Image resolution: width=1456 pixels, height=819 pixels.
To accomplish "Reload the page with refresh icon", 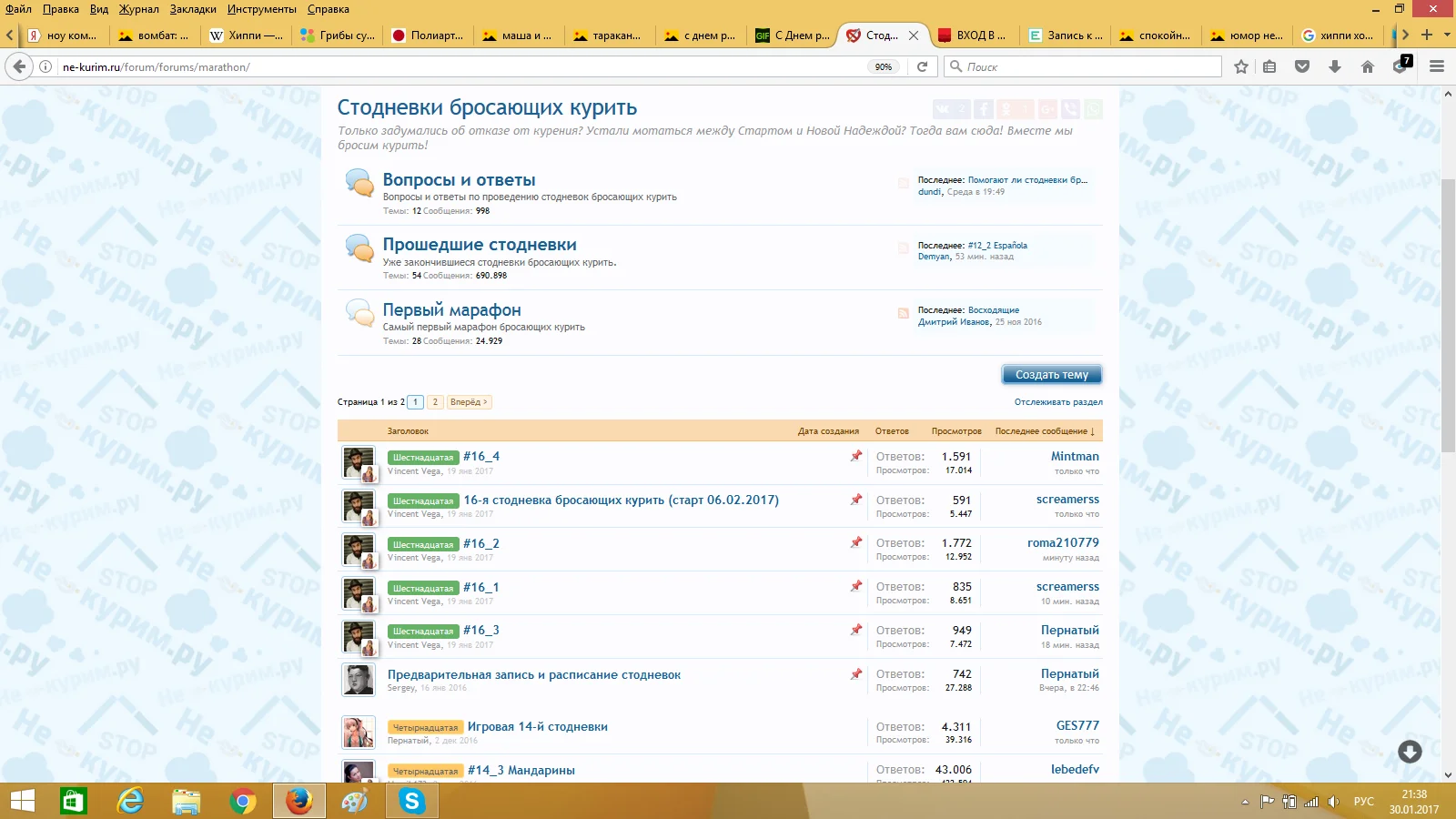I will coord(922,66).
